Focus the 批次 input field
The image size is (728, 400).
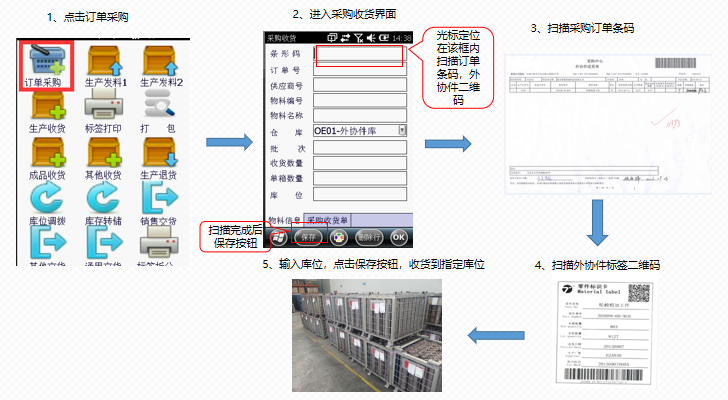pyautogui.click(x=360, y=148)
